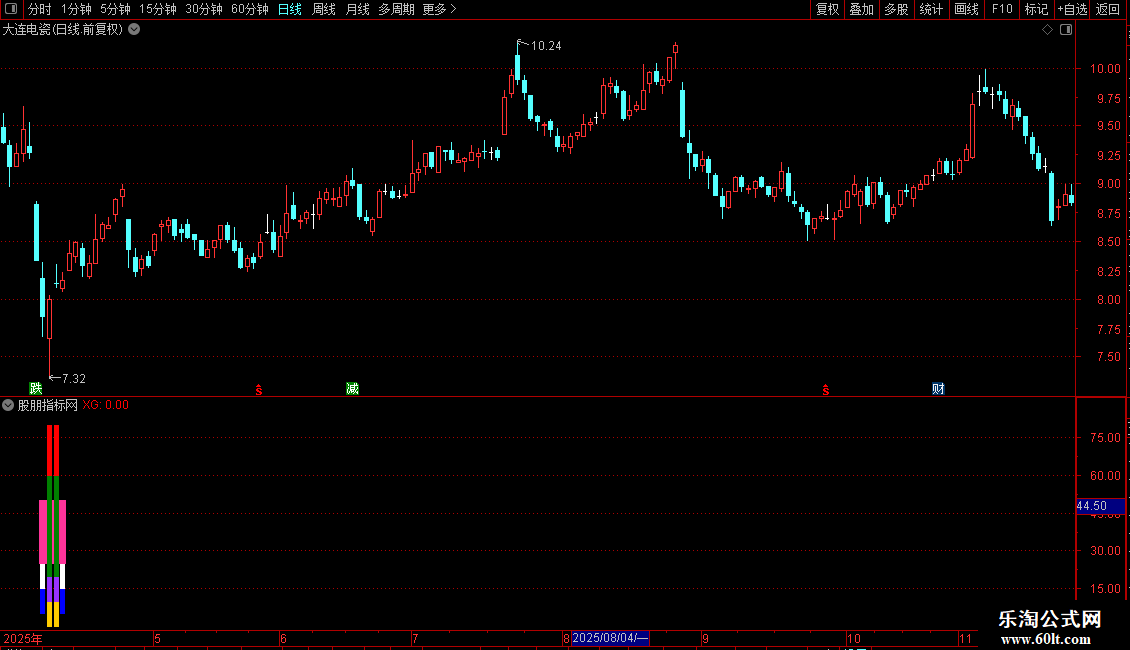This screenshot has width=1130, height=650.
Task: Click the red $ marker near May
Action: [x=259, y=390]
